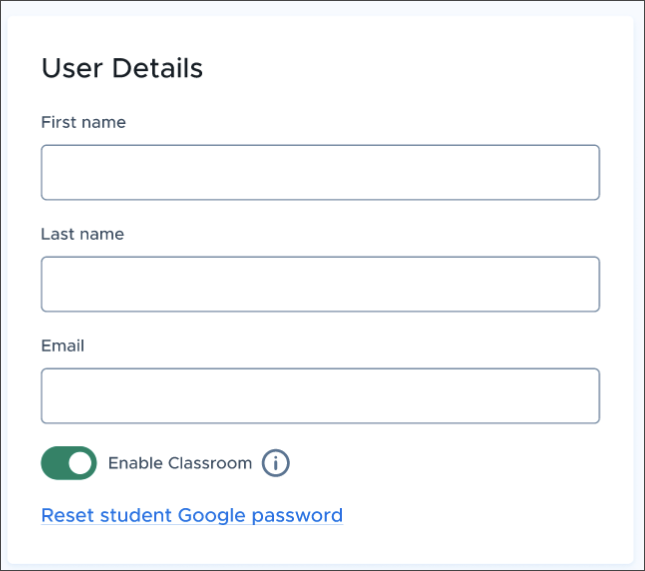The image size is (645, 571).
Task: Open the Enable Classroom info icon
Action: [276, 463]
